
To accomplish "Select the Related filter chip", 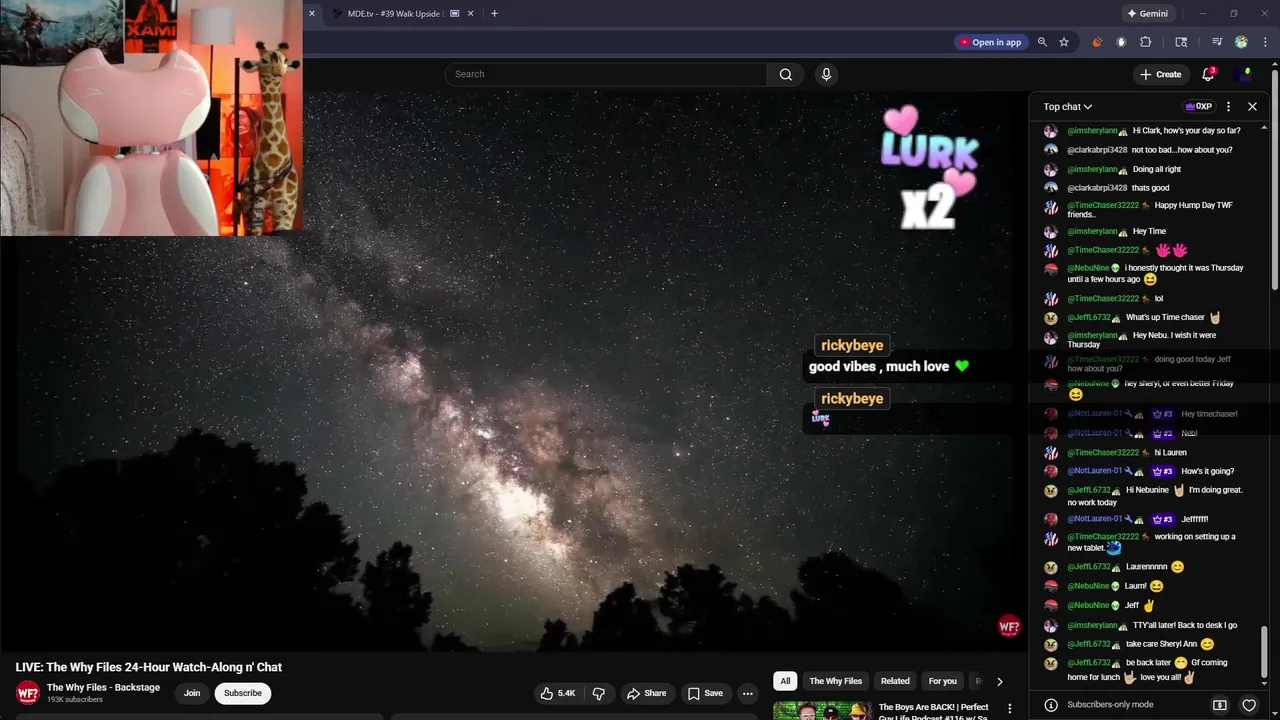I will tap(895, 681).
